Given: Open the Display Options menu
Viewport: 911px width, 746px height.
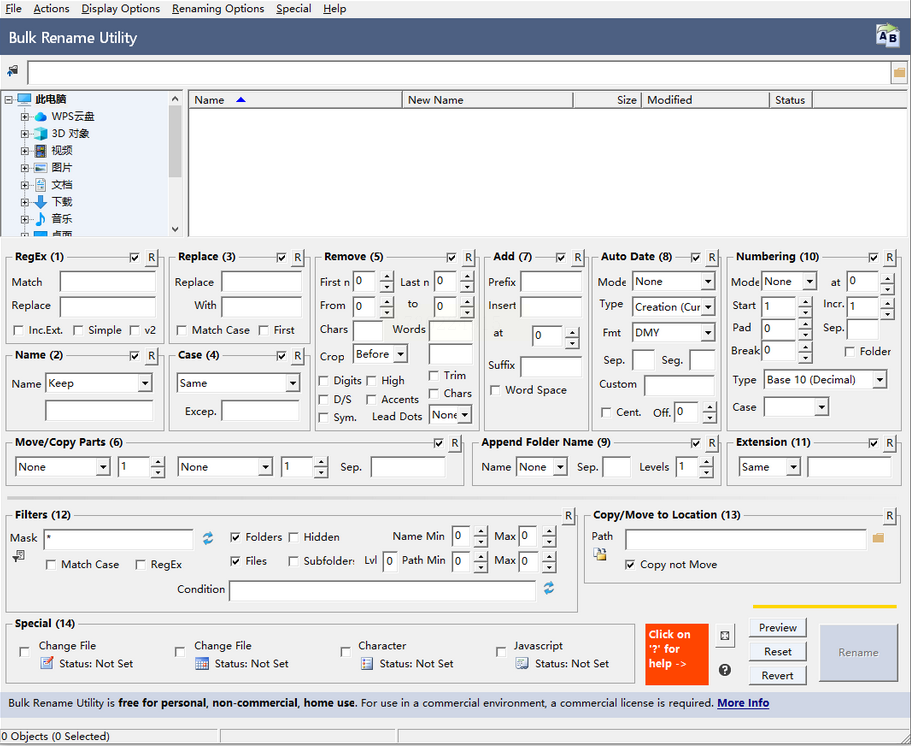Looking at the screenshot, I should 120,9.
